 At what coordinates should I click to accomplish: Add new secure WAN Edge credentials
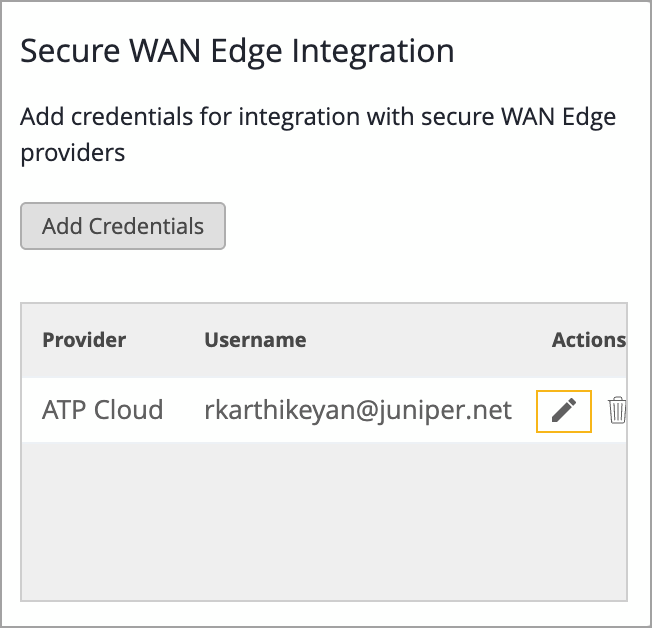(x=123, y=226)
